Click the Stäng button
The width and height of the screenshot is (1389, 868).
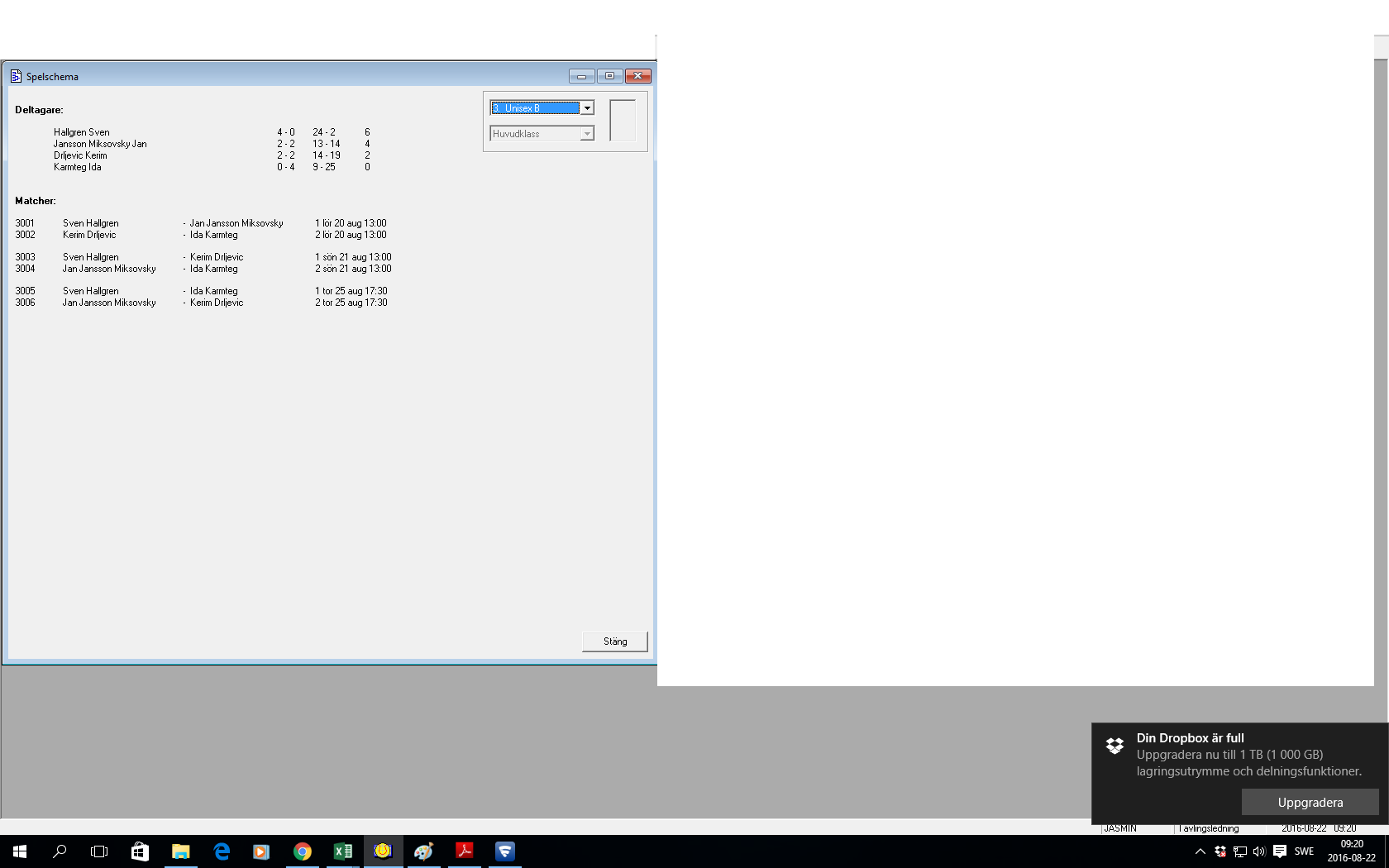click(614, 641)
